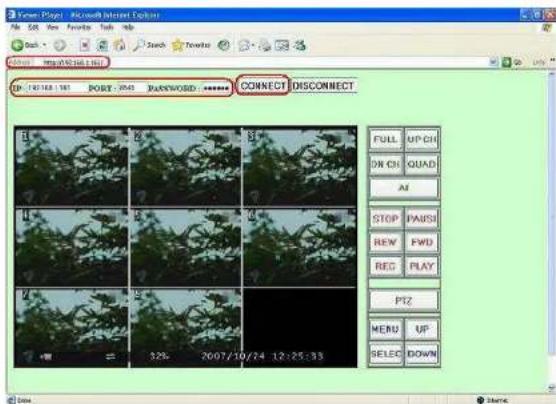Open the File menu
Image resolution: width=556 pixels, height=404 pixels.
15,27
